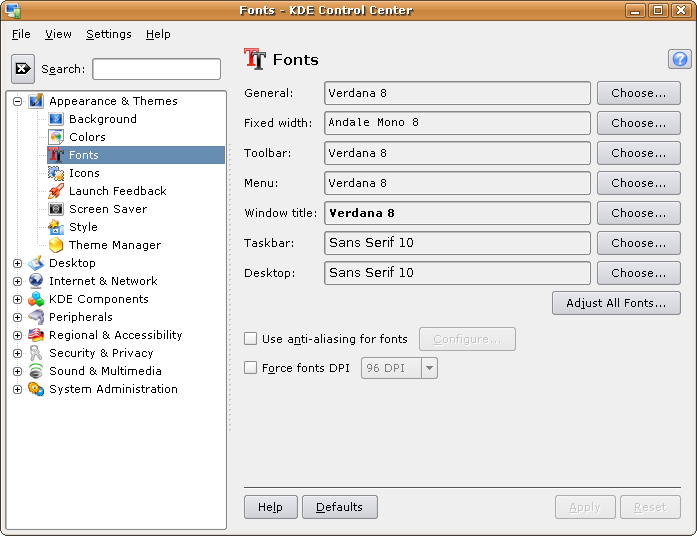Choose the Desktop font
Viewport: 697px width, 536px height.
pyautogui.click(x=639, y=273)
